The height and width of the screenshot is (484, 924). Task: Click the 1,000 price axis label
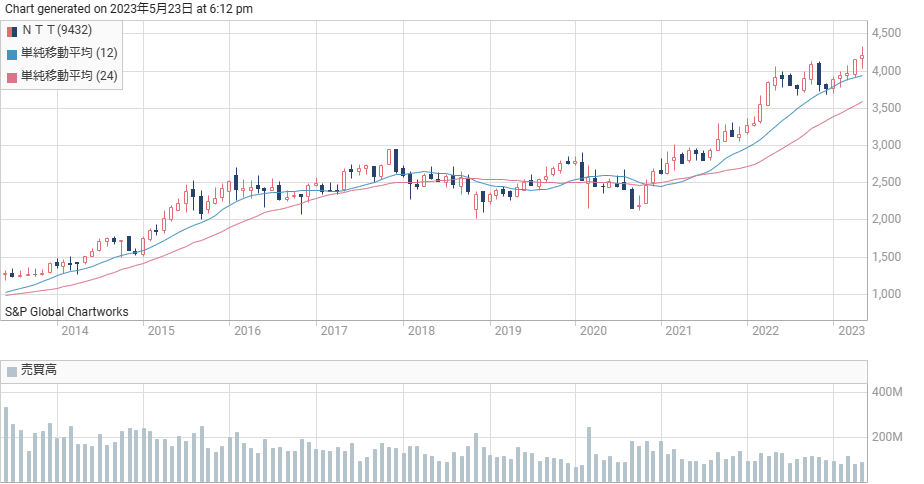(x=886, y=294)
